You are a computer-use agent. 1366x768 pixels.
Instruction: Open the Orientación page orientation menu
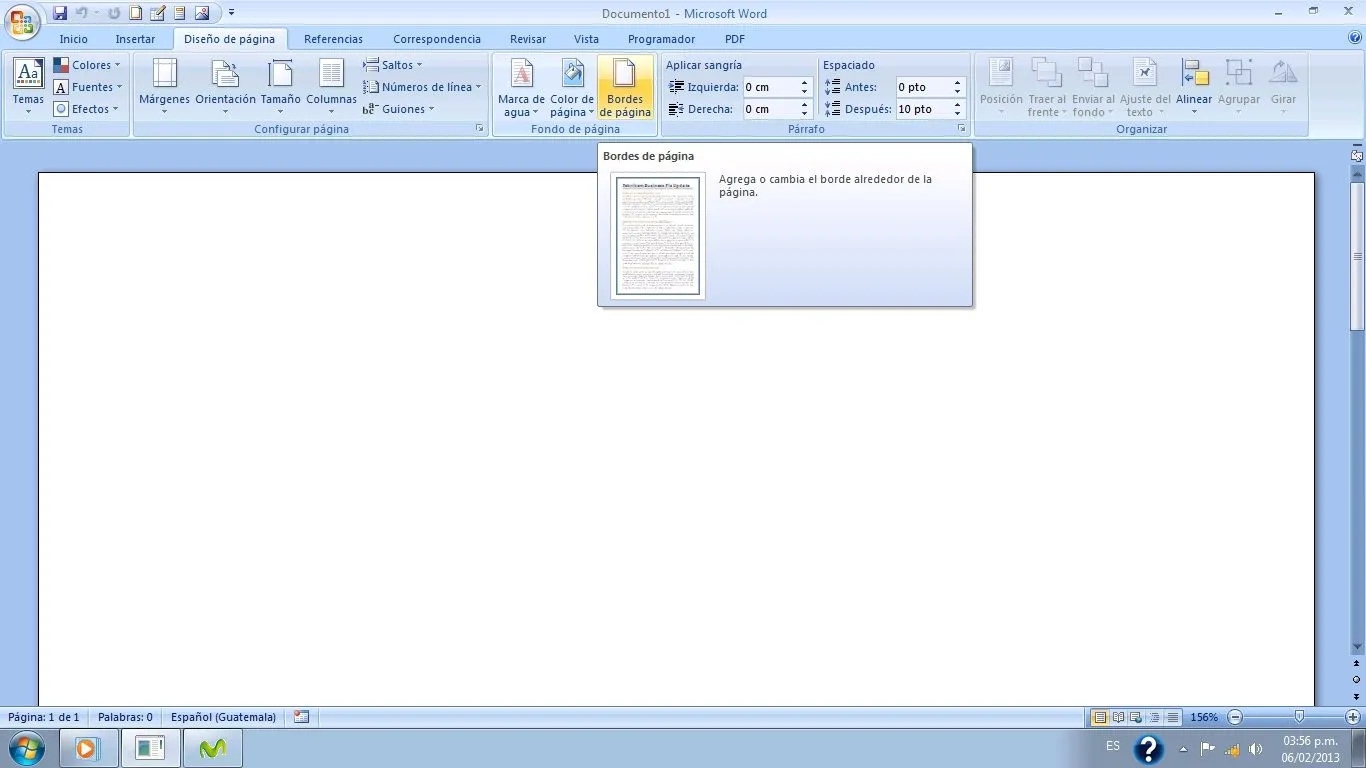pyautogui.click(x=225, y=87)
